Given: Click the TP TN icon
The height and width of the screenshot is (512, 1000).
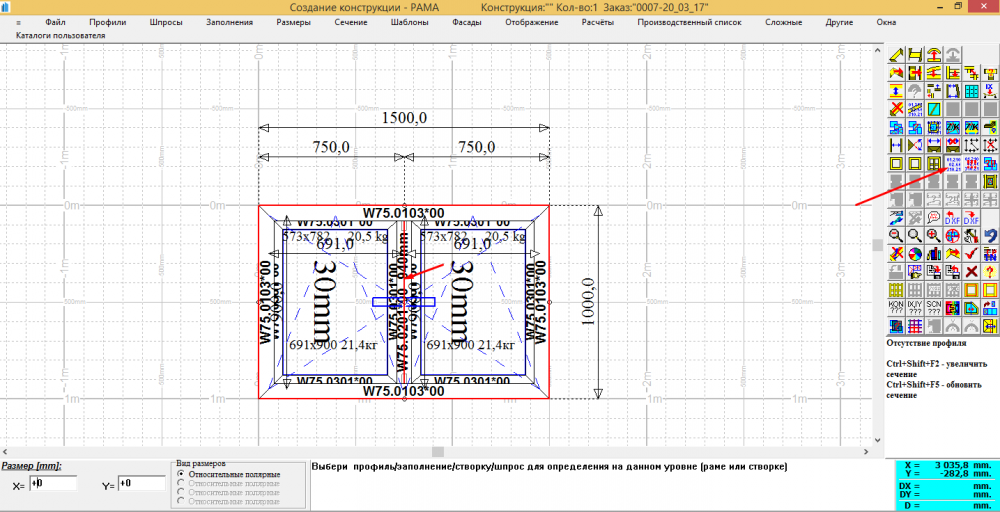Looking at the screenshot, I should [990, 254].
